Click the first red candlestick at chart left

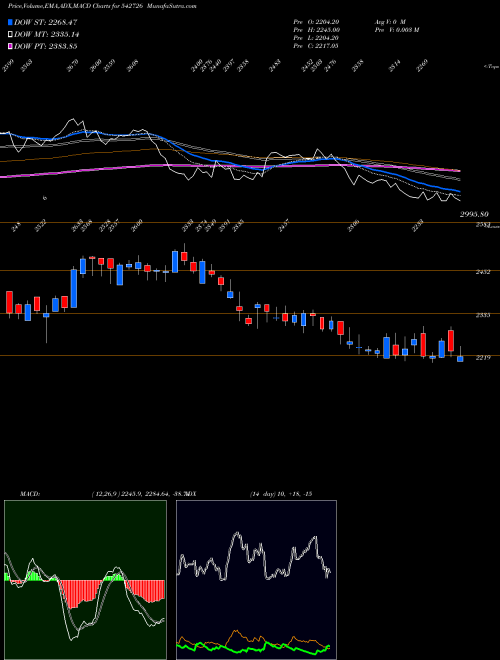(9, 302)
